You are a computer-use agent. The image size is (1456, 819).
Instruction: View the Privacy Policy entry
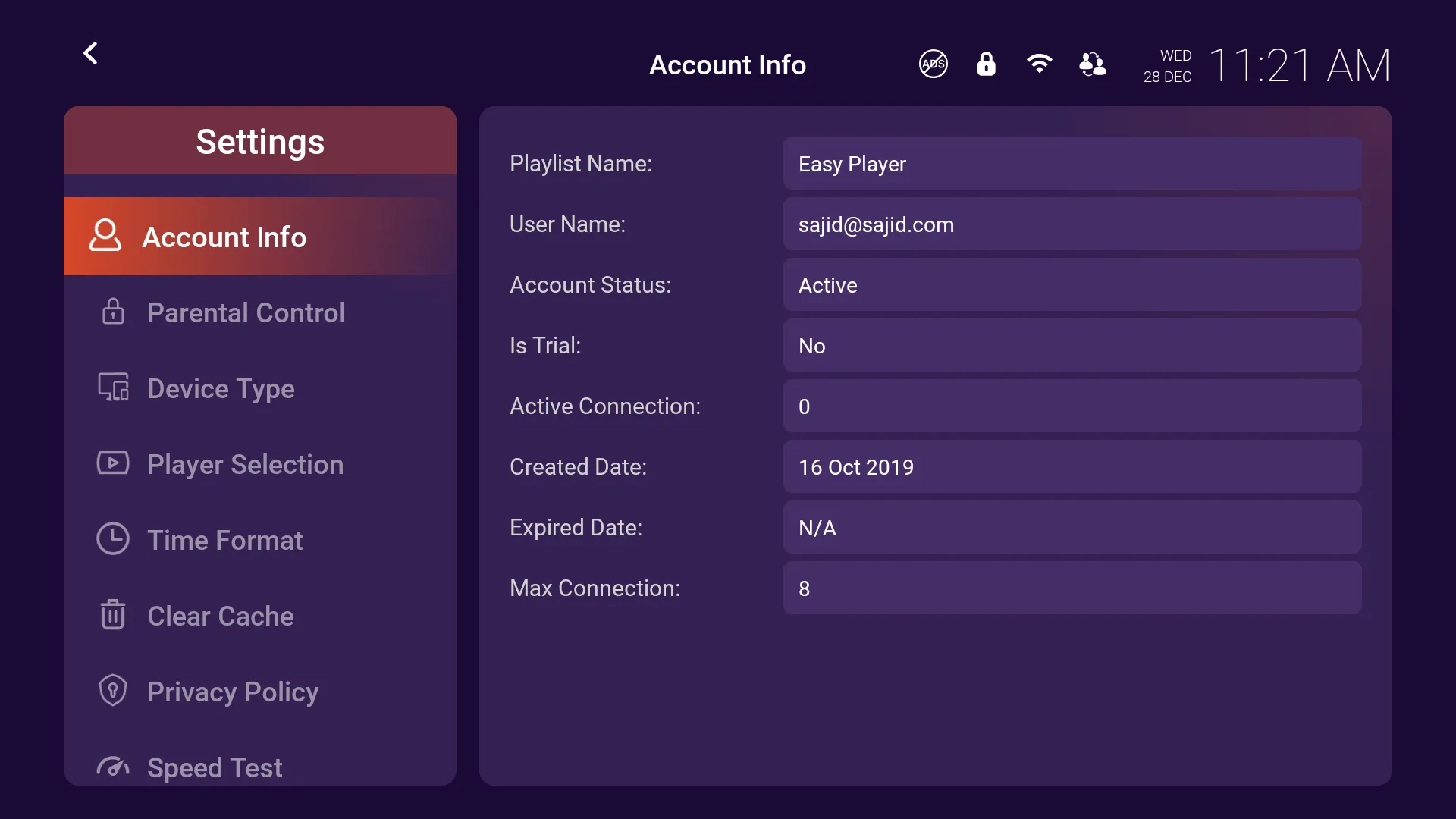pos(260,692)
